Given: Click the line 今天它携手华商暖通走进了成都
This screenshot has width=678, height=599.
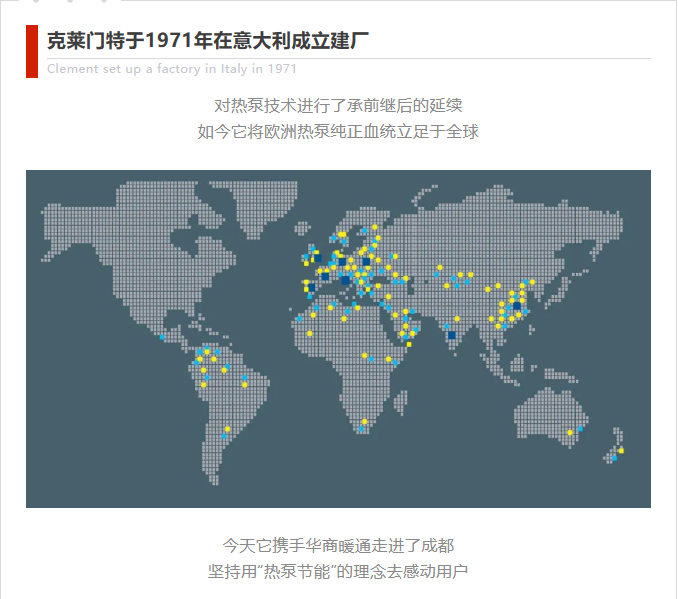Looking at the screenshot, I should click(x=338, y=546).
